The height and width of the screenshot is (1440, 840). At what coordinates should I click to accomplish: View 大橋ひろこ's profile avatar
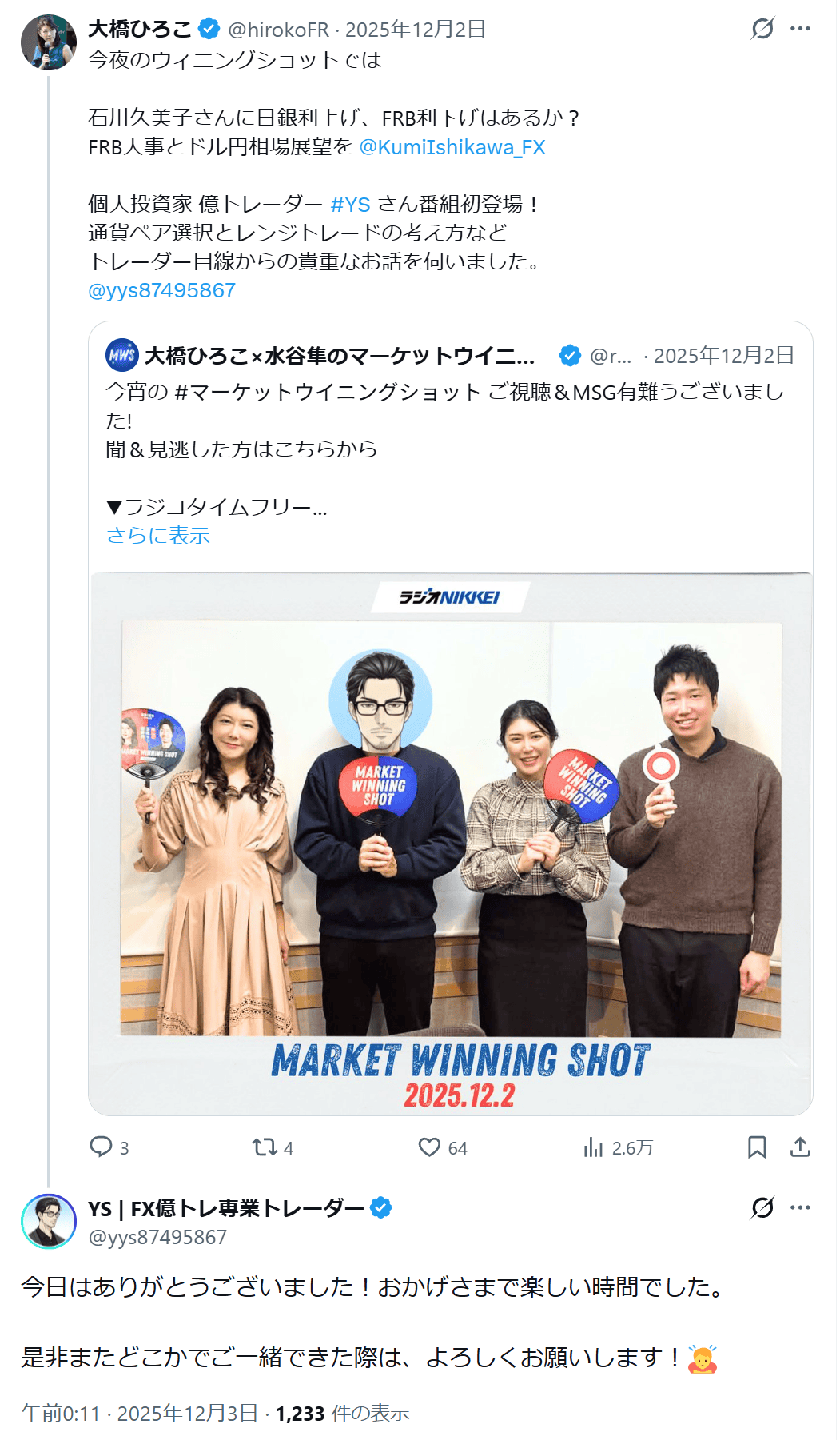pyautogui.click(x=49, y=42)
